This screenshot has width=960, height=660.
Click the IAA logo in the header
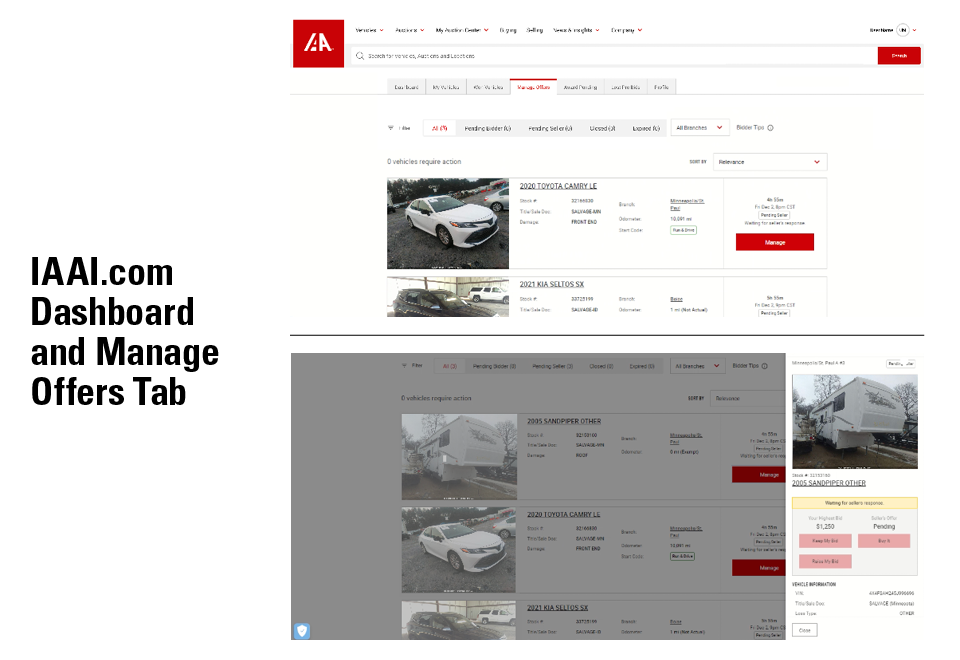click(318, 43)
